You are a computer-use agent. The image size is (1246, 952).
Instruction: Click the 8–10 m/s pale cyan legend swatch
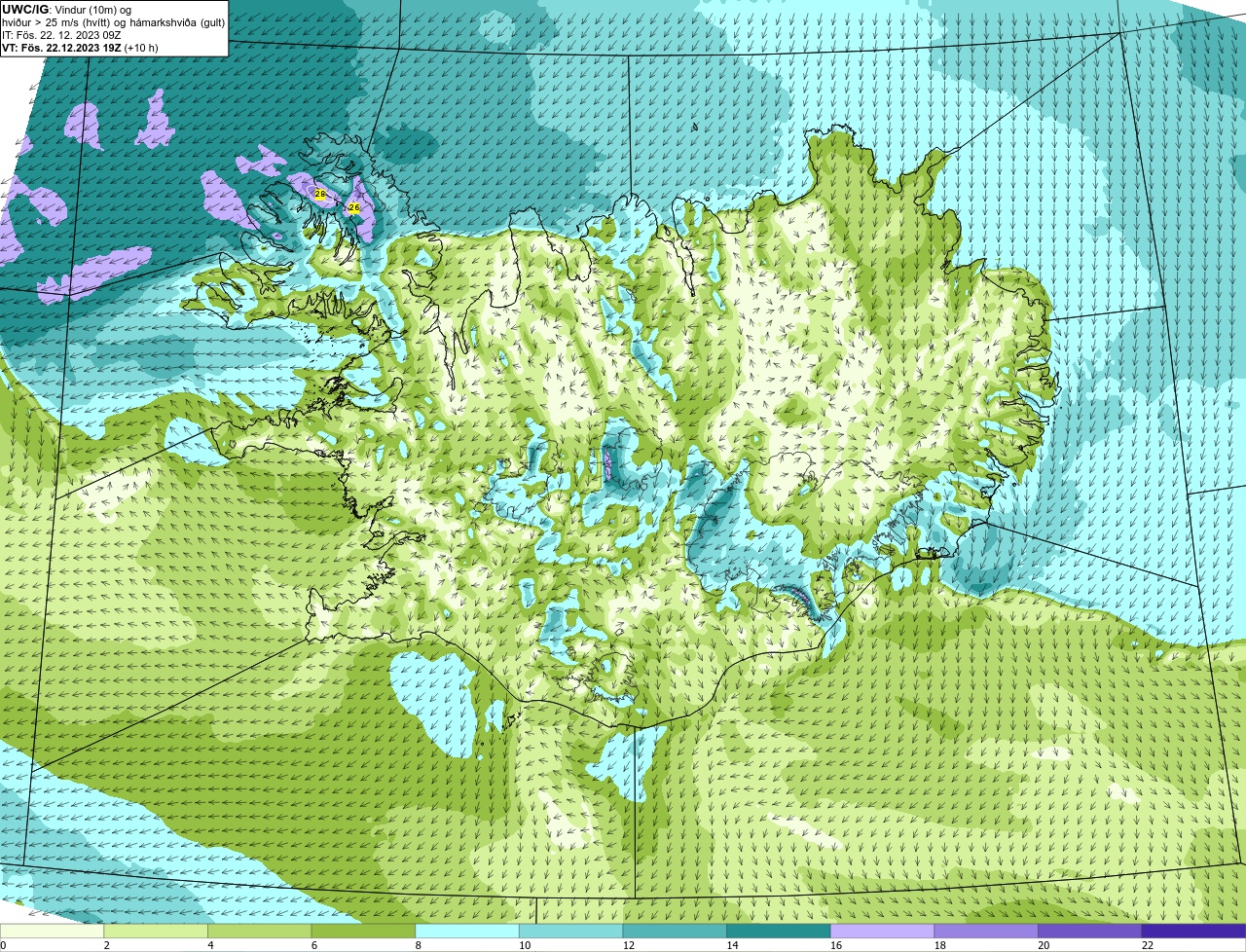coord(467,932)
